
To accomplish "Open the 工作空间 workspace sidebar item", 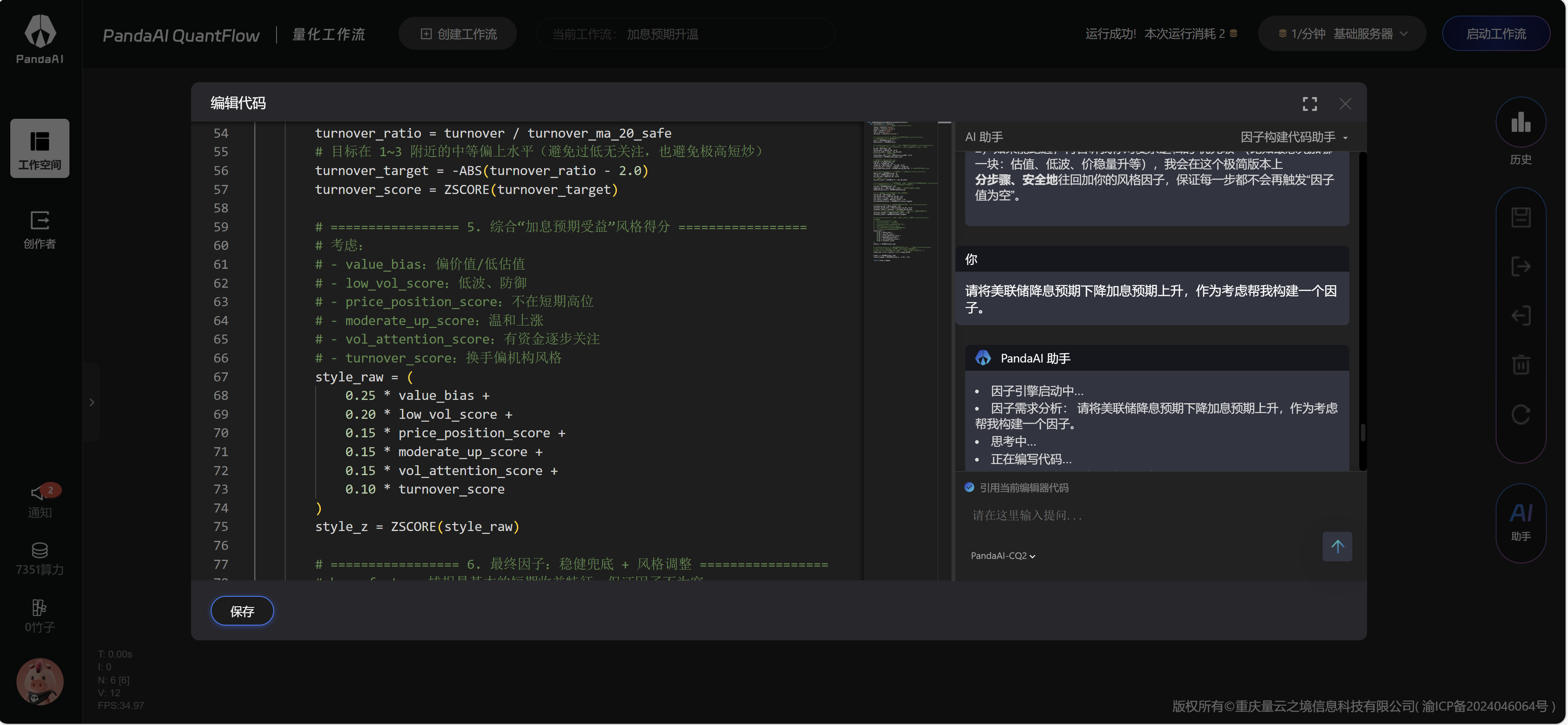I will 39,148.
